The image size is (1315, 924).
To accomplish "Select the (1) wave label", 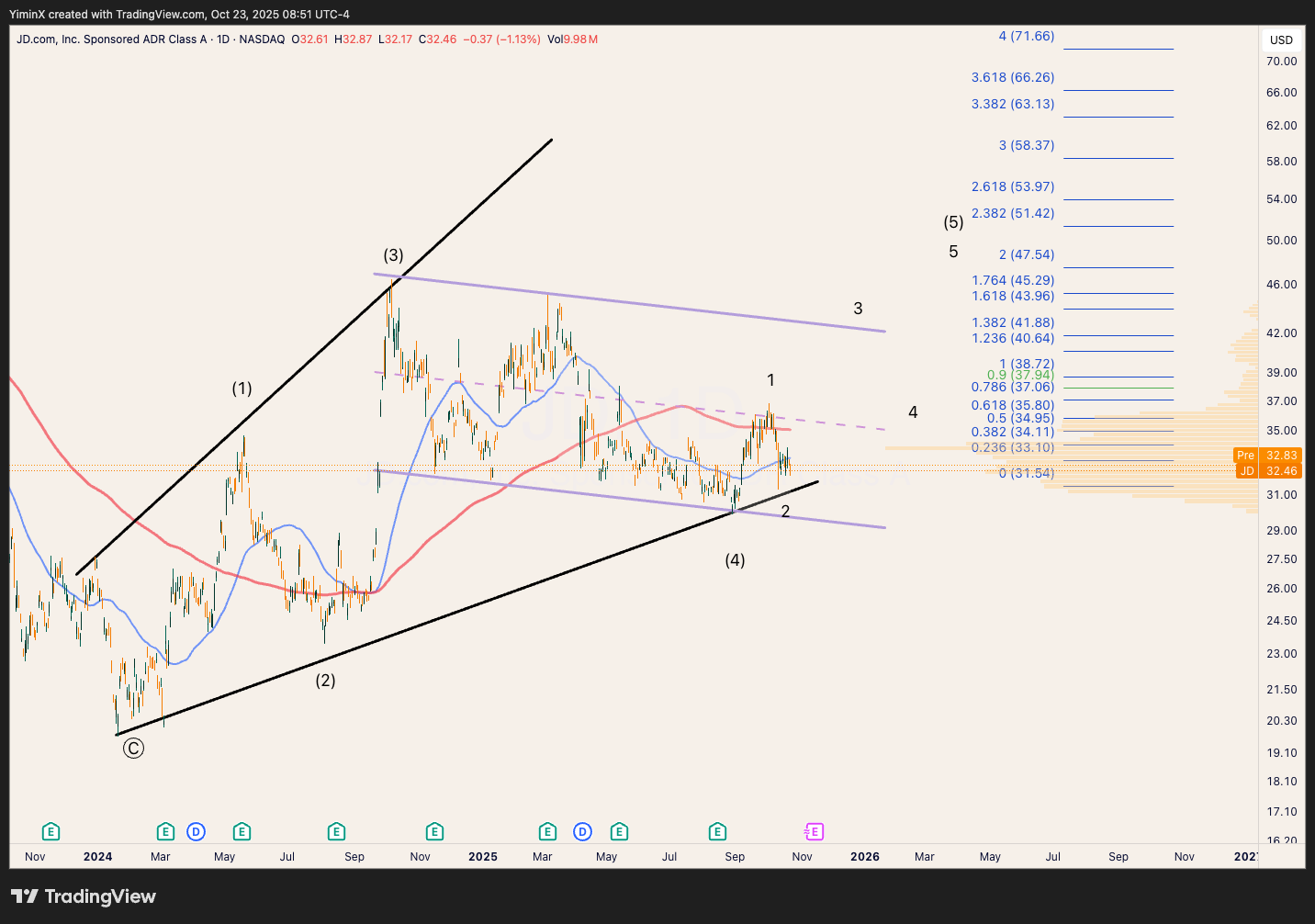I will (242, 389).
